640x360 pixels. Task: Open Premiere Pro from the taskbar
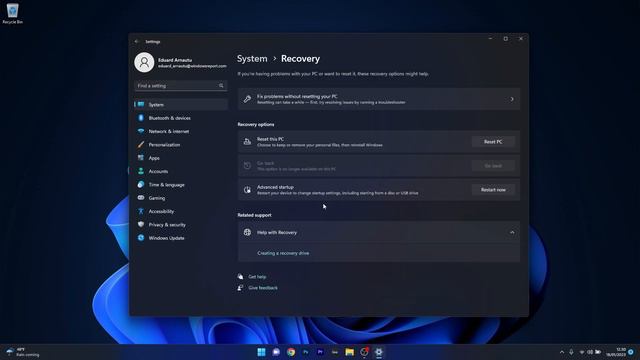320,352
